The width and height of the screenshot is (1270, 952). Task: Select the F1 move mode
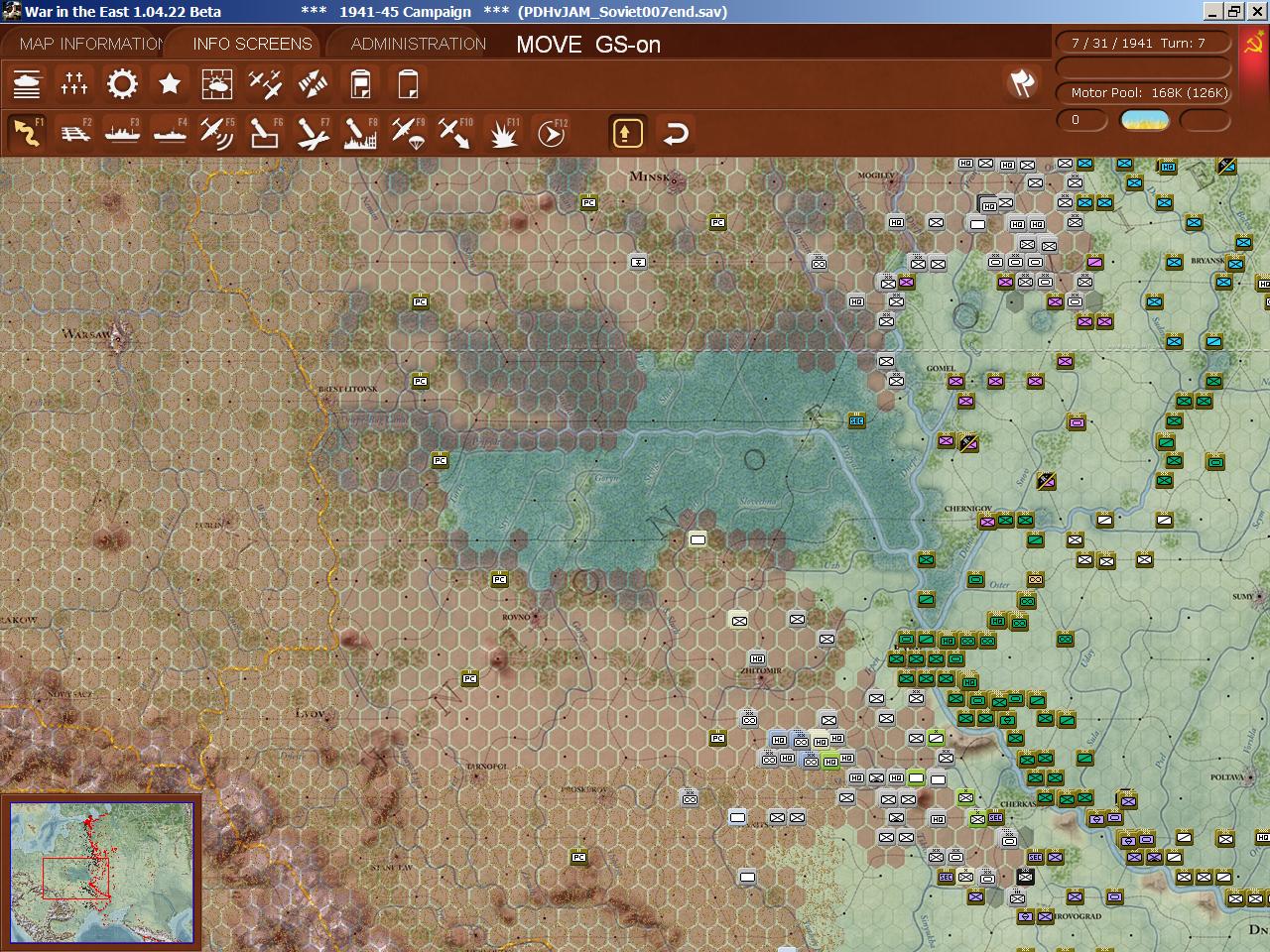pyautogui.click(x=27, y=133)
